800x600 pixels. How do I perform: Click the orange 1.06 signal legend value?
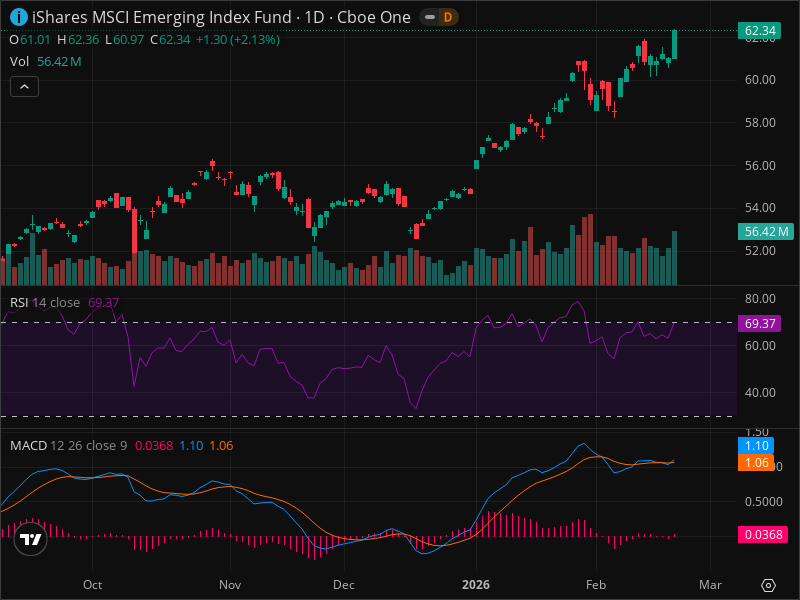click(x=221, y=445)
